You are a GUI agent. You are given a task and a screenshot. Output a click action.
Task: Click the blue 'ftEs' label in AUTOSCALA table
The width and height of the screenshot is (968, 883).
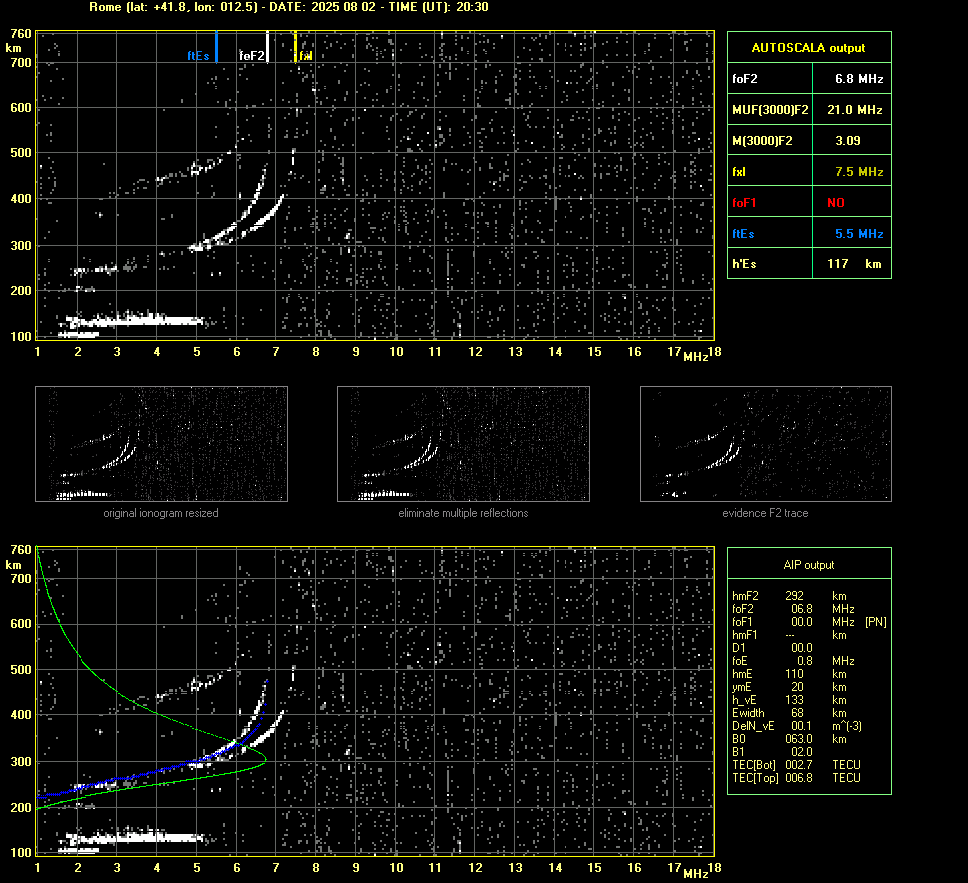point(743,233)
